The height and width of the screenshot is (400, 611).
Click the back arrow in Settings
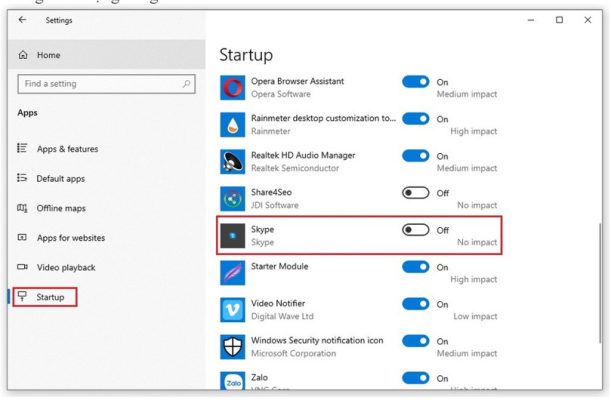pyautogui.click(x=23, y=20)
